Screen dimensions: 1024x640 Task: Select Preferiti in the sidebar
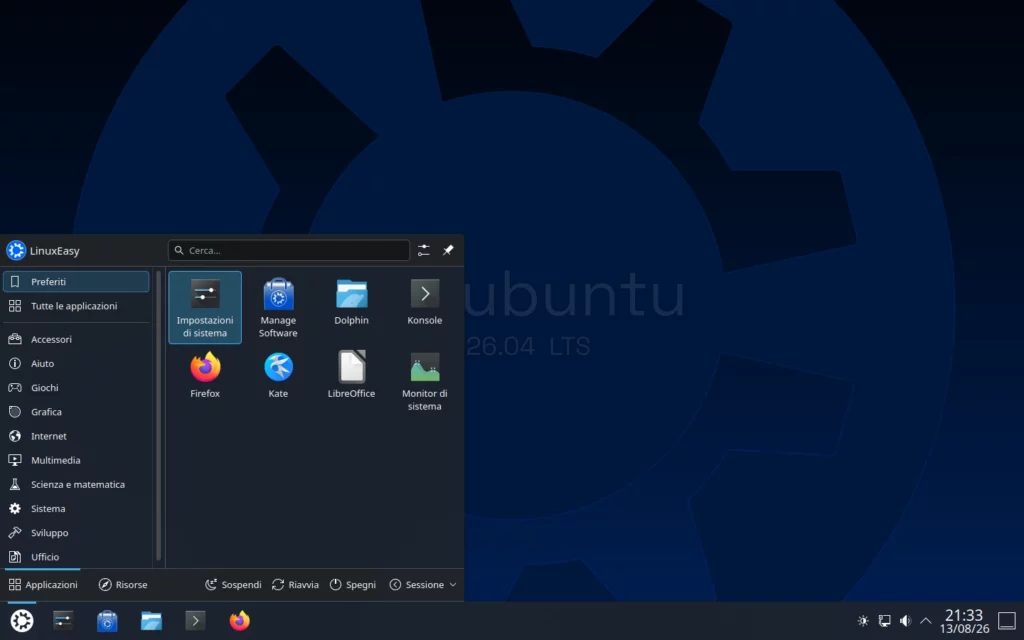(76, 281)
